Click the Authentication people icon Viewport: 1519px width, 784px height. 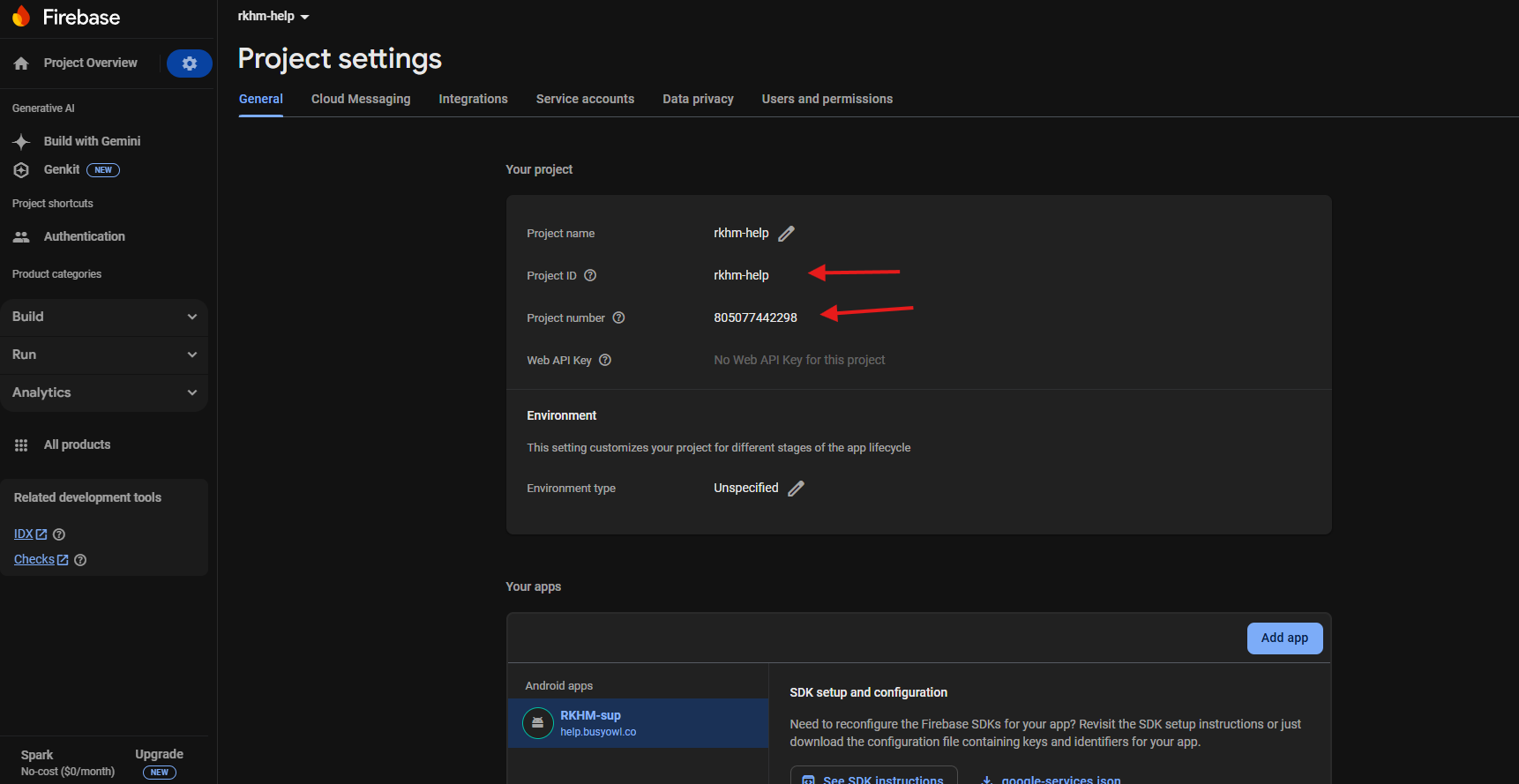[x=21, y=236]
